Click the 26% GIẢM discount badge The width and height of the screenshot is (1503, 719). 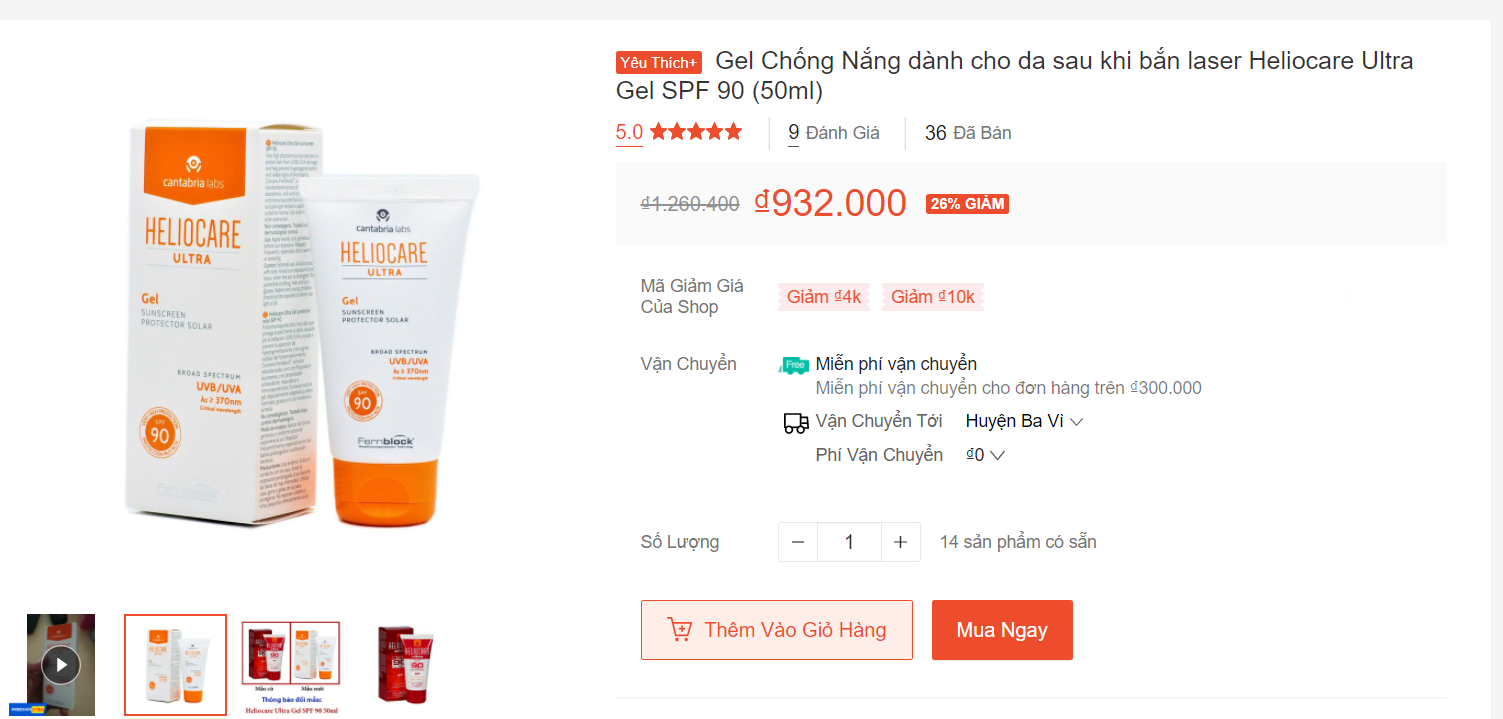(x=966, y=203)
